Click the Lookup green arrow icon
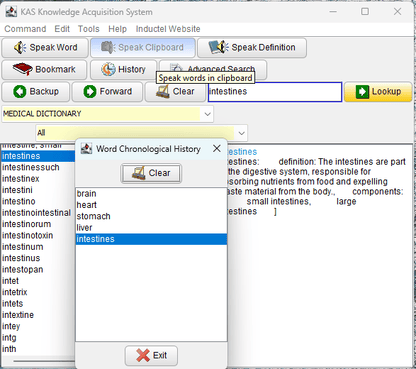The height and width of the screenshot is (369, 416). pyautogui.click(x=362, y=92)
